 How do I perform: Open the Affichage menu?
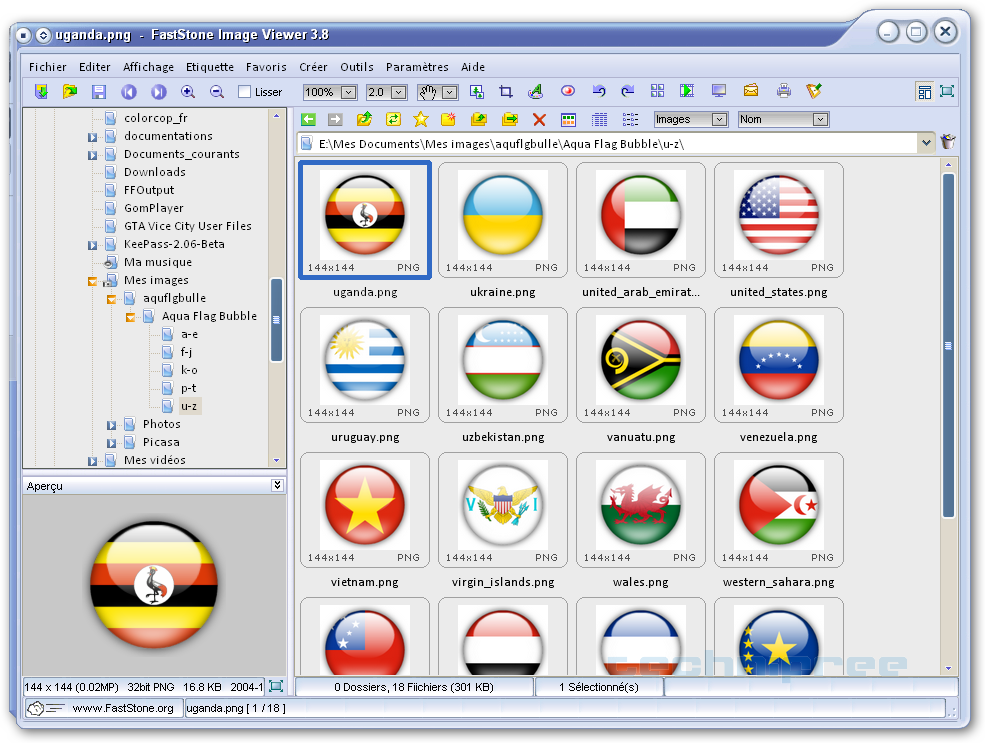tap(148, 67)
